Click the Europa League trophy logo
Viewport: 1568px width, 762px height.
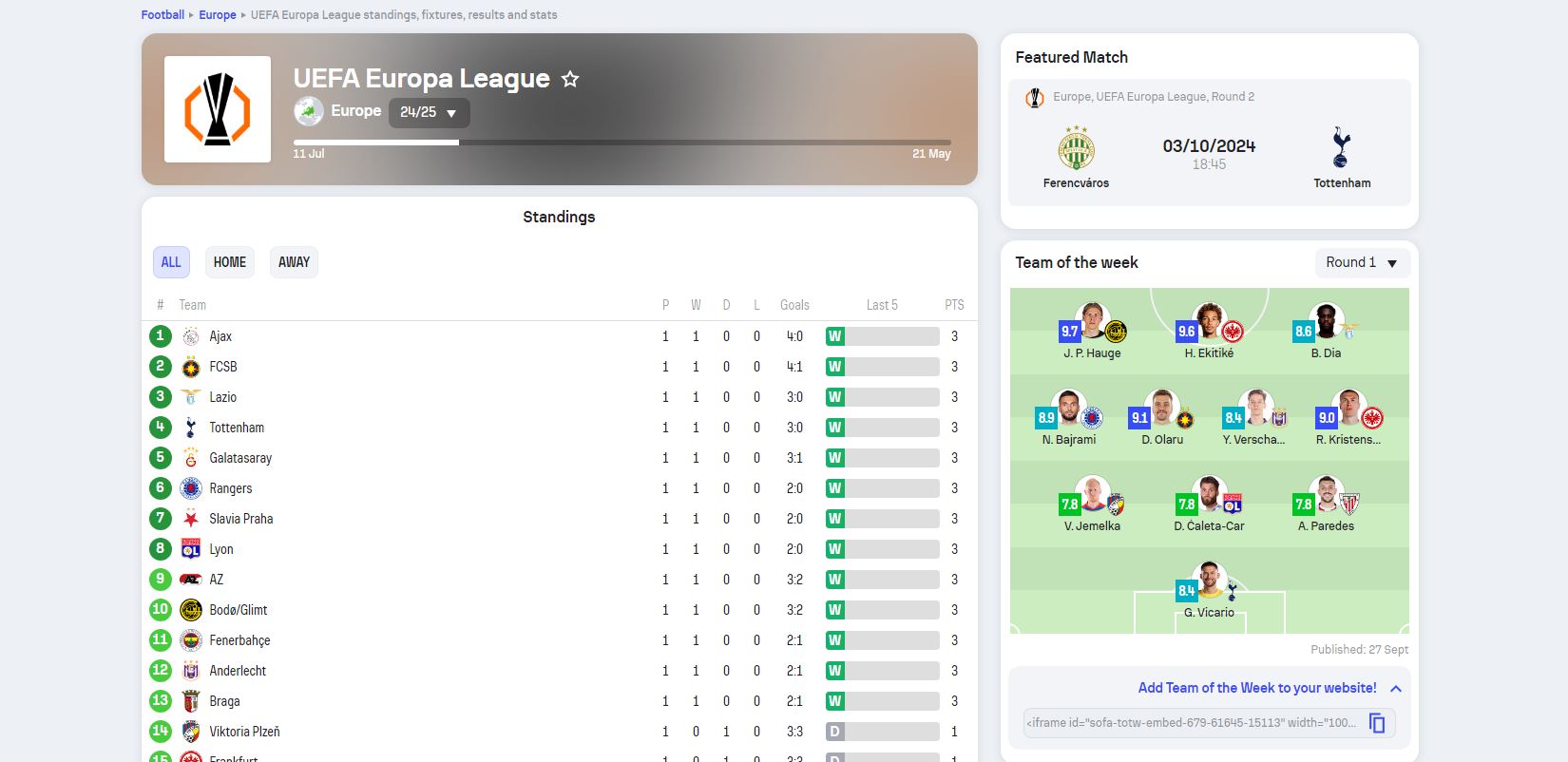[218, 109]
